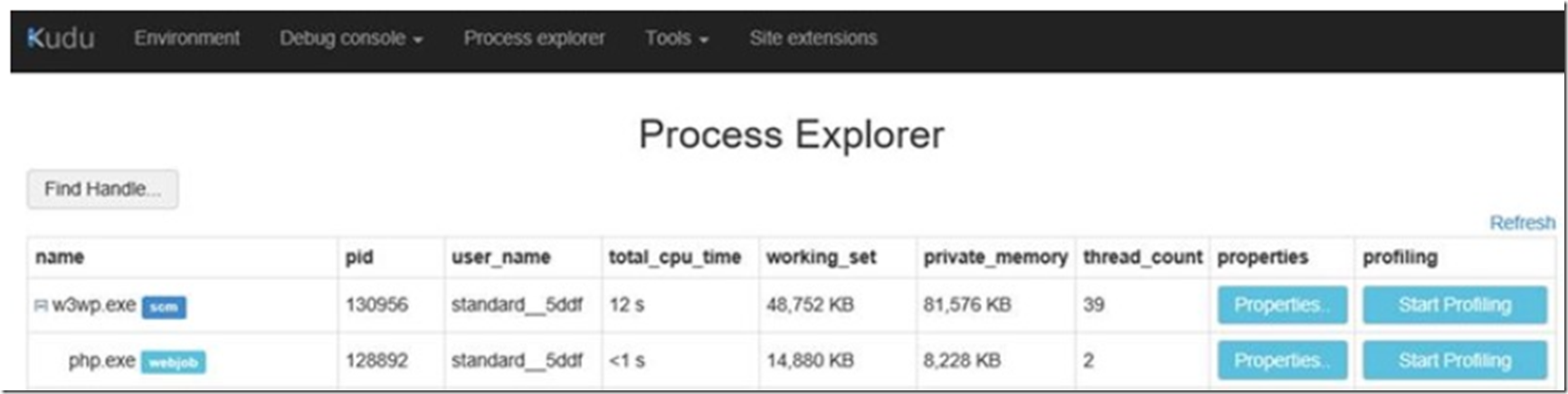Start Profiling the w3wp.exe process

click(x=1455, y=305)
